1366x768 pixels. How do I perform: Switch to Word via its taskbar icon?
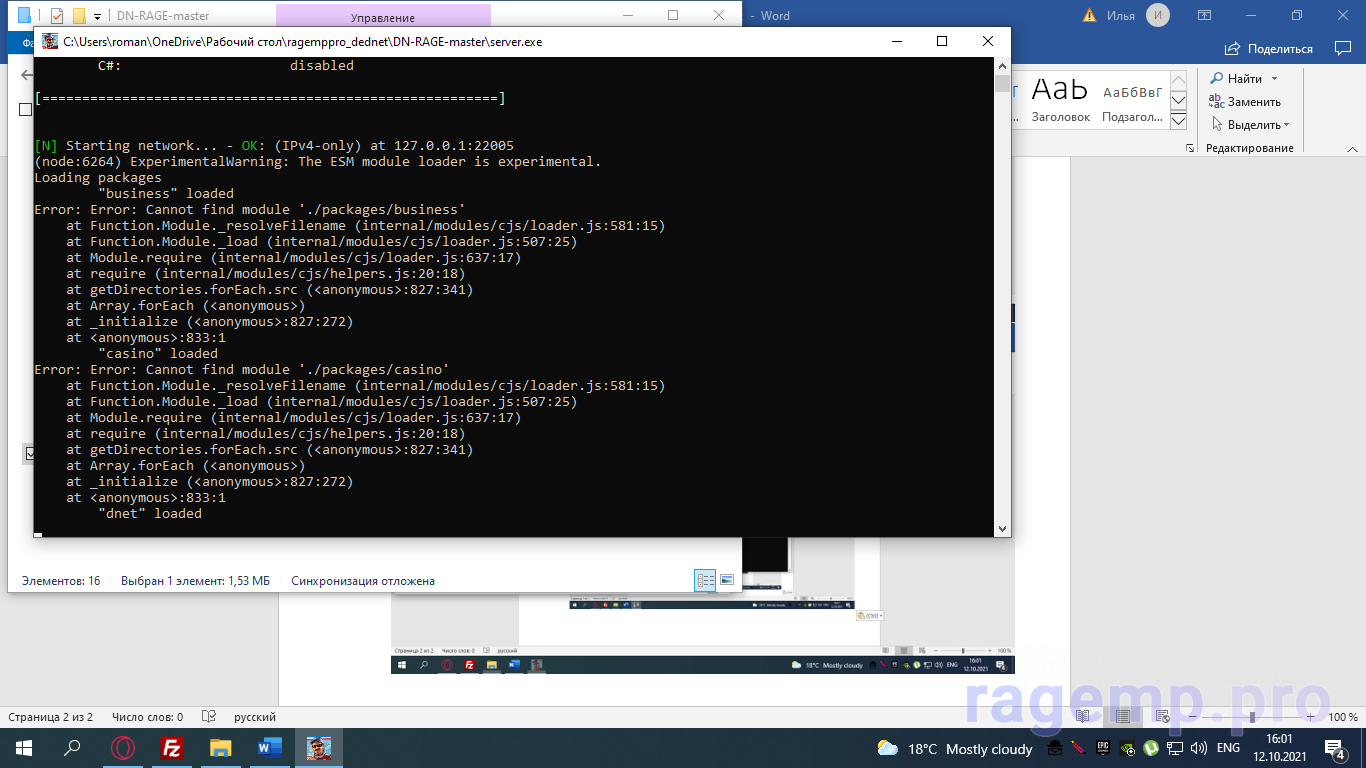point(270,748)
